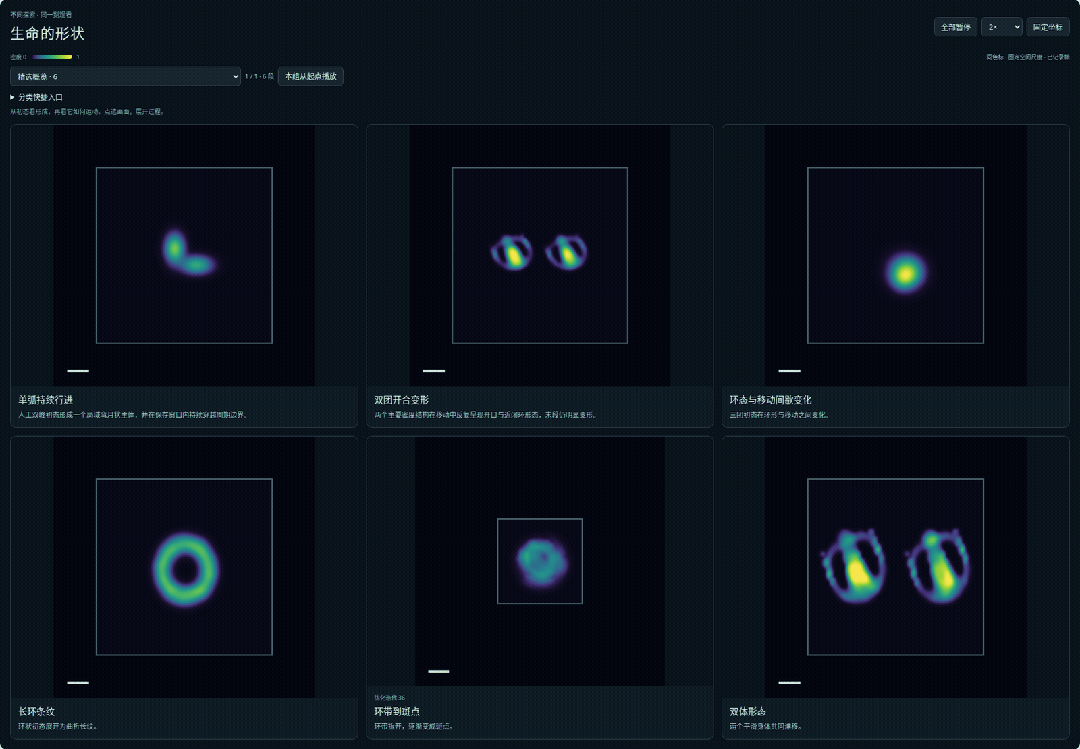Open the group selector dropdown showing '· 6'
1080x749 pixels.
[x=125, y=76]
